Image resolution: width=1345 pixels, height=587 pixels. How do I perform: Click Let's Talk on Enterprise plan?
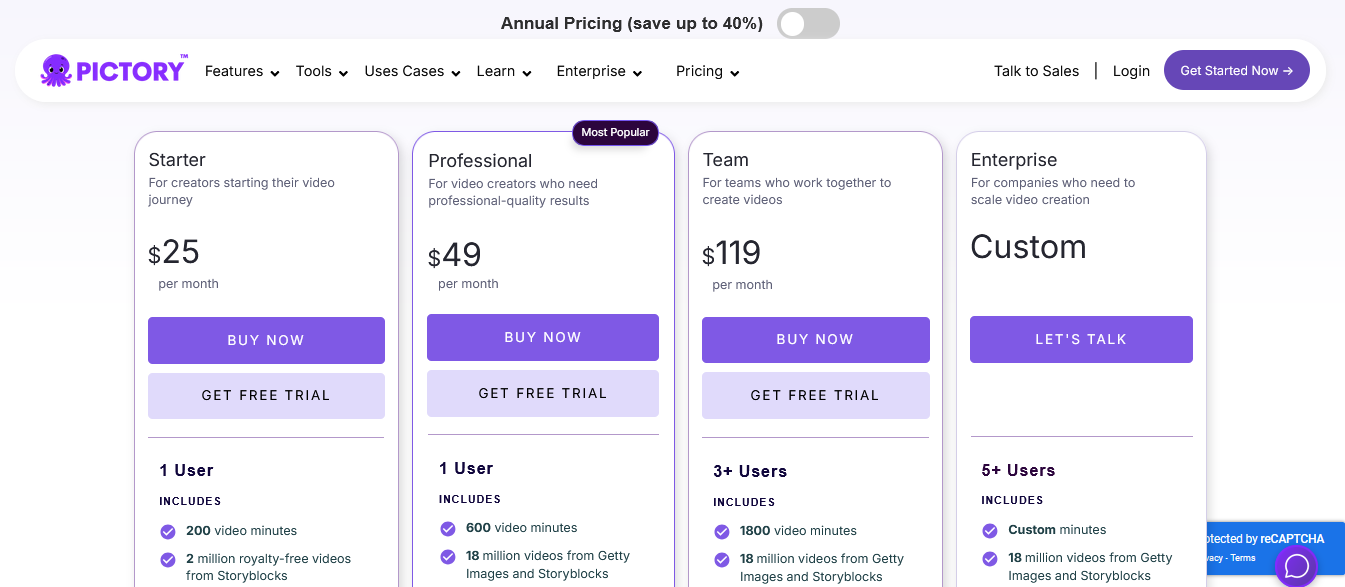[1081, 339]
